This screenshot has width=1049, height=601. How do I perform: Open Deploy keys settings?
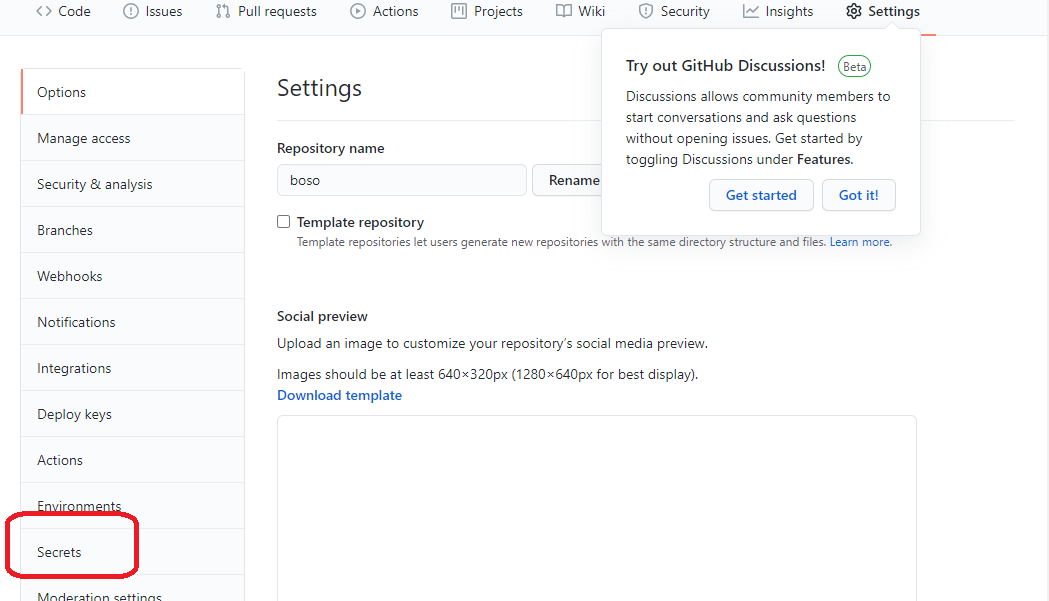(75, 414)
